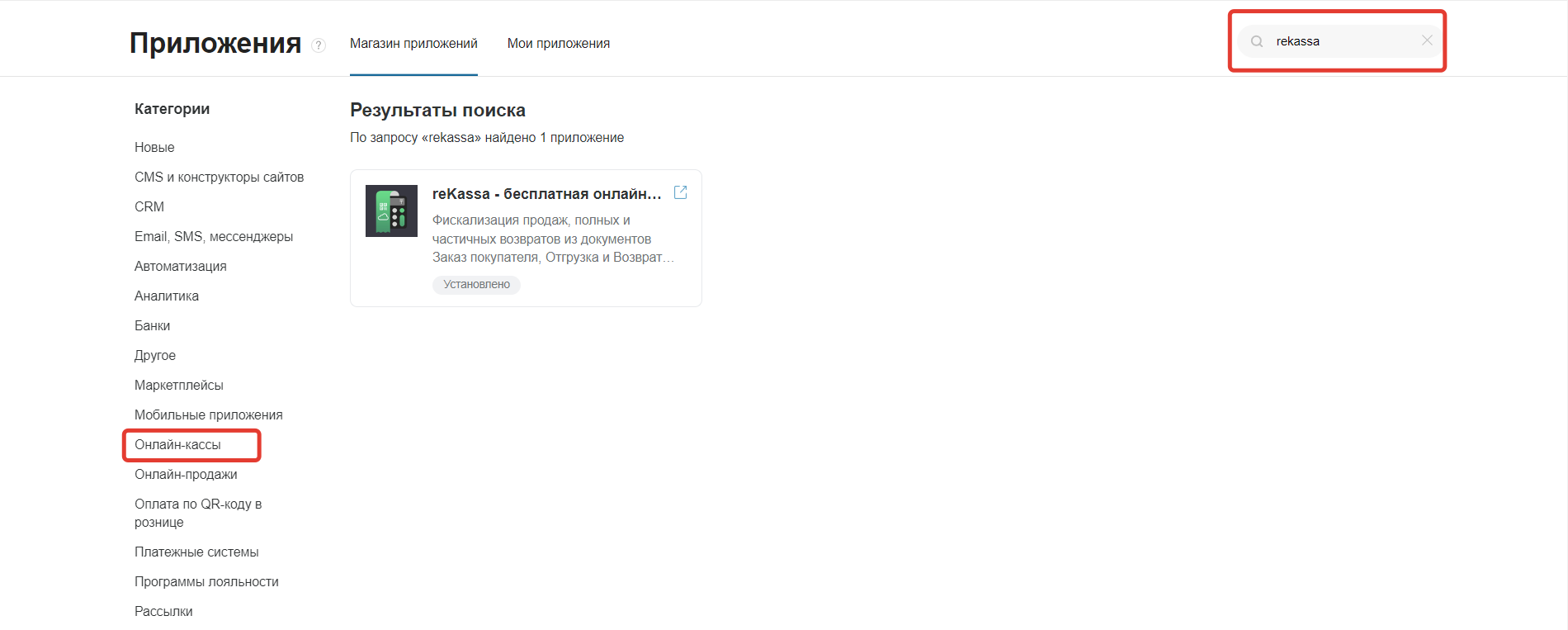The width and height of the screenshot is (1568, 630).
Task: Select the Новые category
Action: click(154, 147)
